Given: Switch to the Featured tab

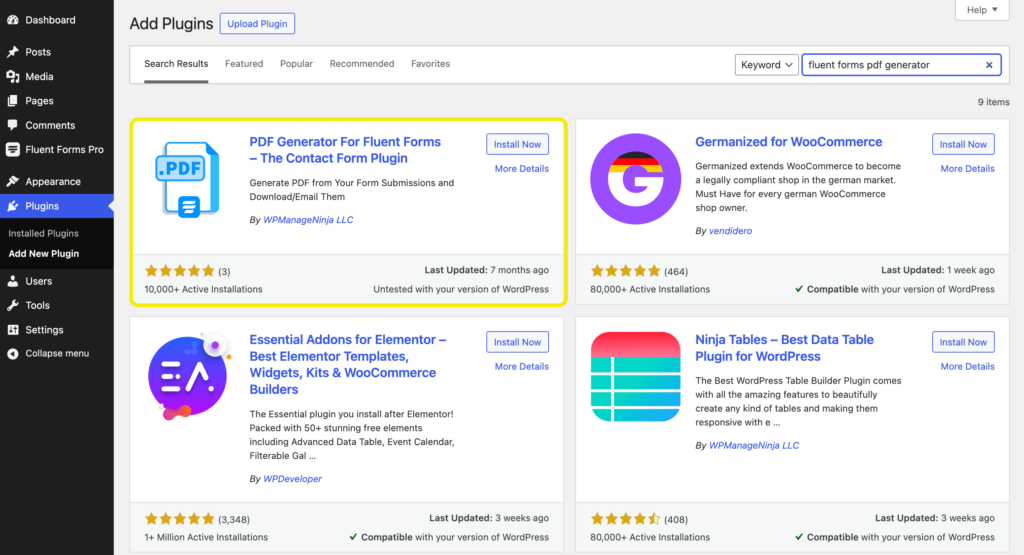Looking at the screenshot, I should pyautogui.click(x=244, y=63).
